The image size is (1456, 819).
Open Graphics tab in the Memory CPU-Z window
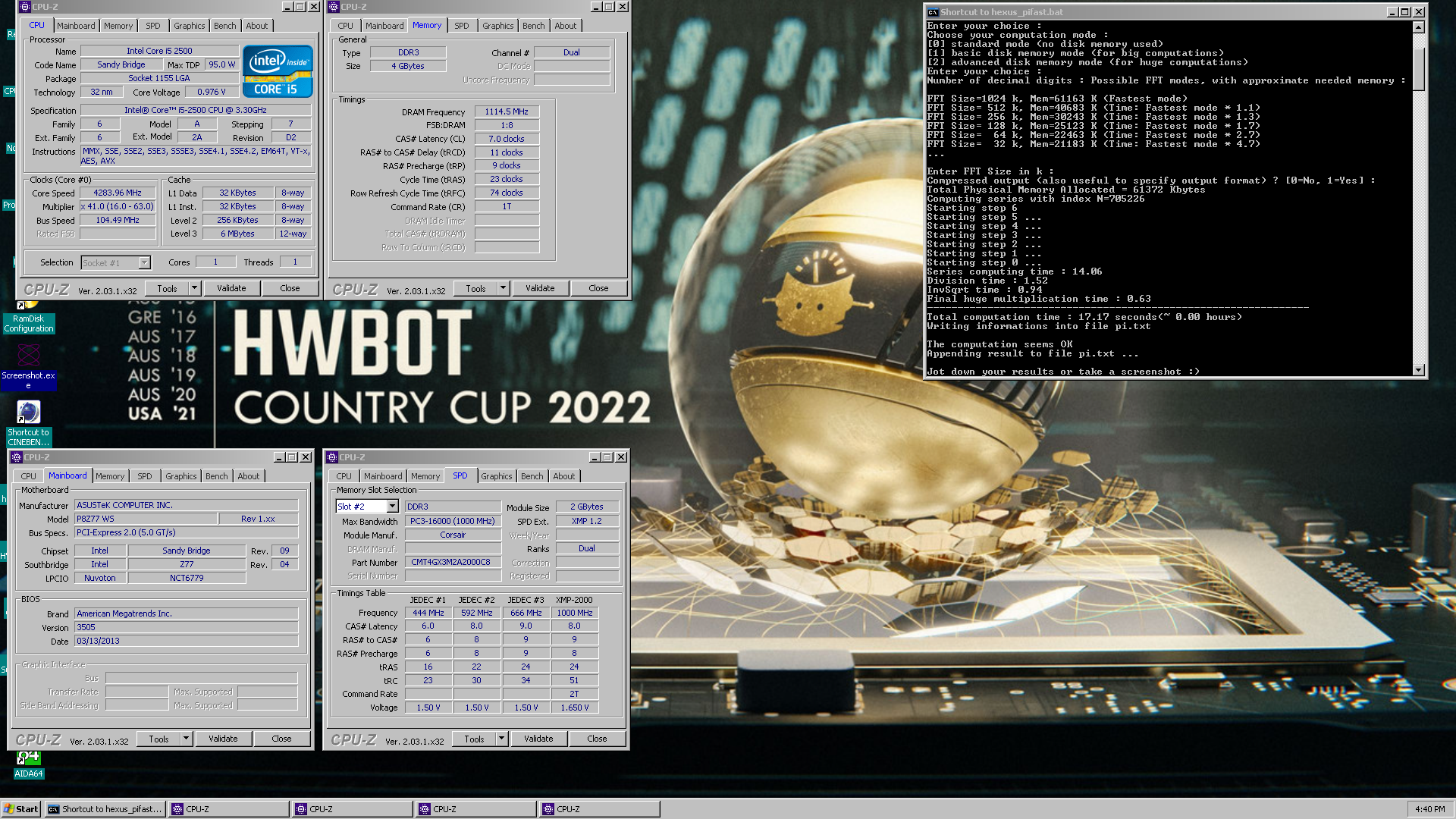click(x=497, y=26)
